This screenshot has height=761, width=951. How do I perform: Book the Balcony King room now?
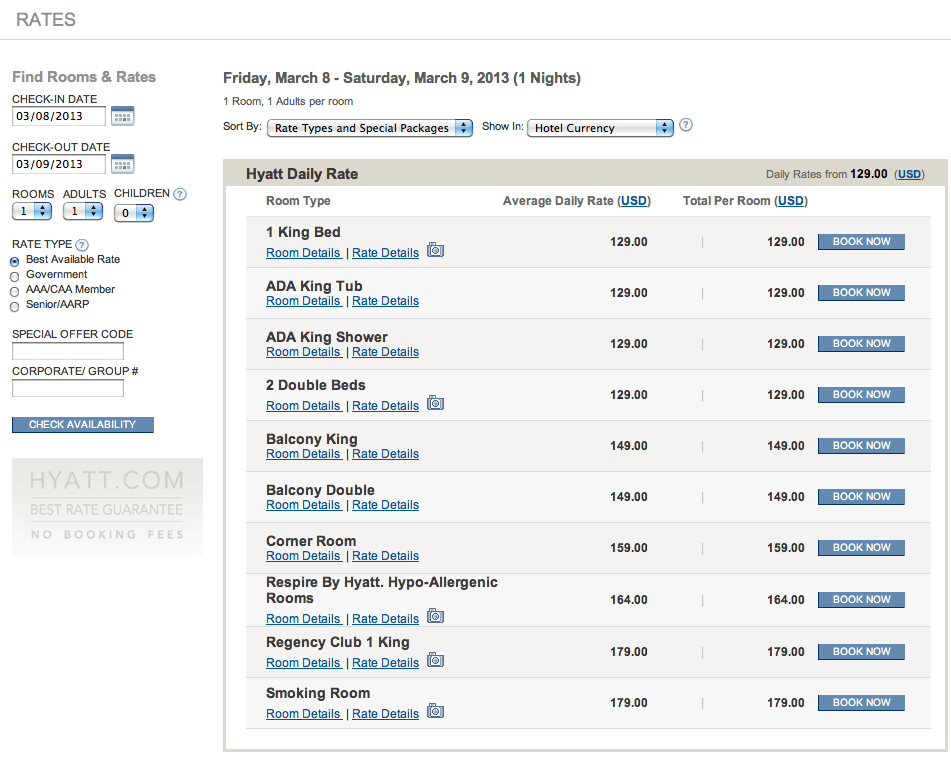[x=861, y=446]
